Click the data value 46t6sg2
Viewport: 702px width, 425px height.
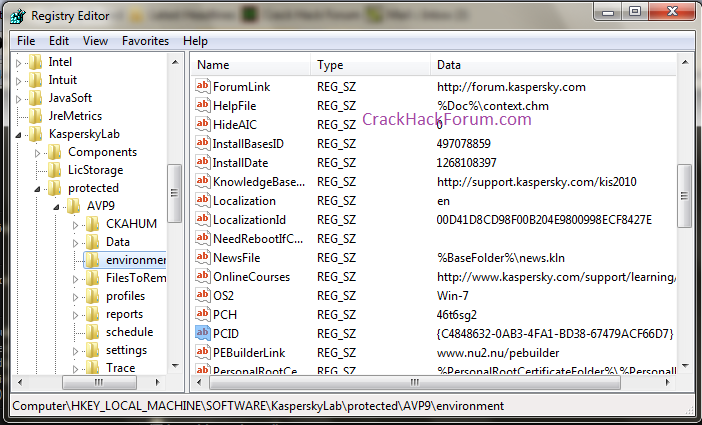coord(457,315)
